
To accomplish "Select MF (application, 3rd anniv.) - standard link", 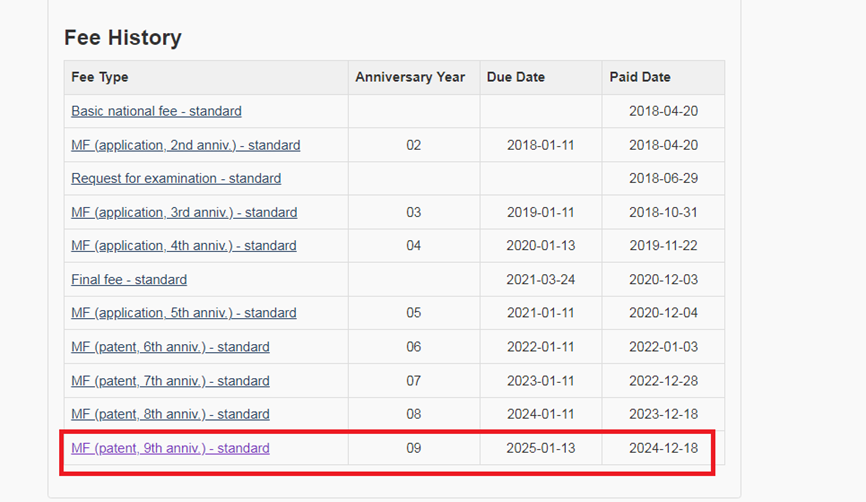I will (184, 212).
